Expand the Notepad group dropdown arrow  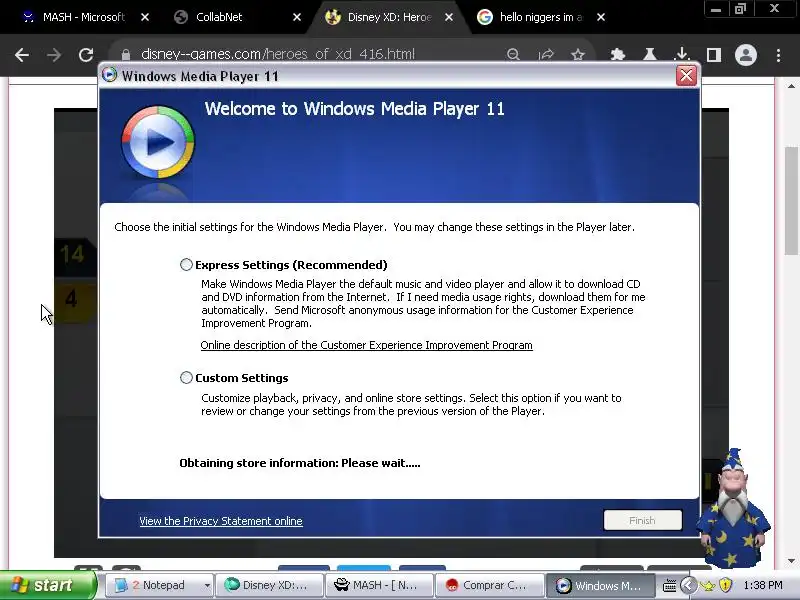(207, 585)
